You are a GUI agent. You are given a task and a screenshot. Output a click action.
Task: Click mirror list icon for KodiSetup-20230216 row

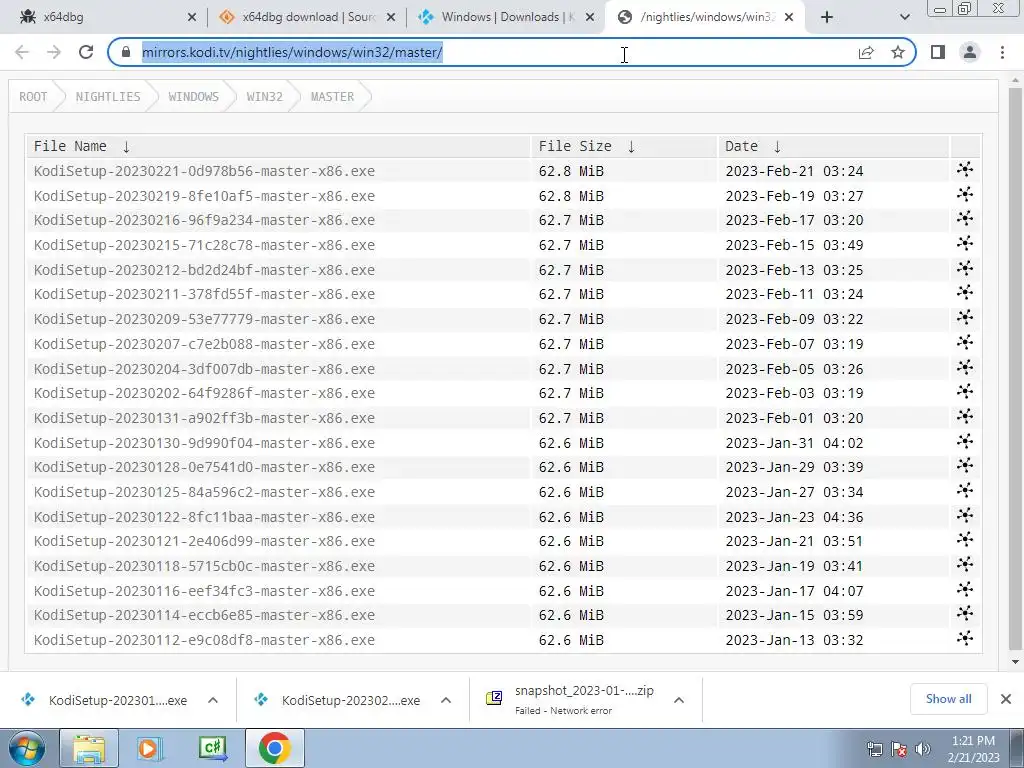coord(965,219)
